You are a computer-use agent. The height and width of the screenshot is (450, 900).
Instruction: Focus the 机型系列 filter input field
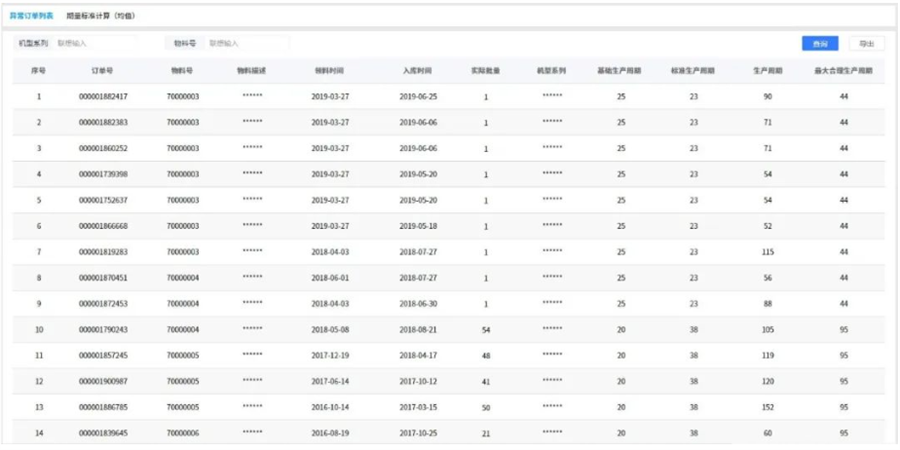pos(95,44)
